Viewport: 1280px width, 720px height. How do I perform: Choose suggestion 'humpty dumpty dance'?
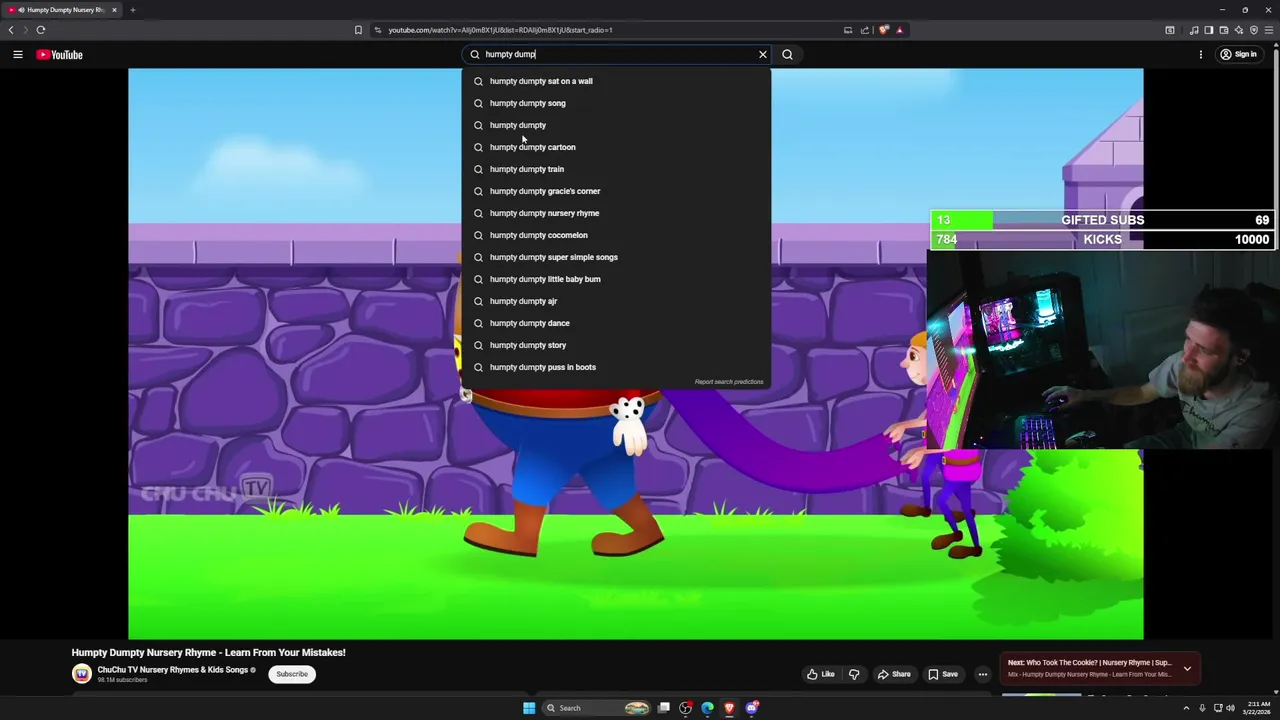(616, 323)
